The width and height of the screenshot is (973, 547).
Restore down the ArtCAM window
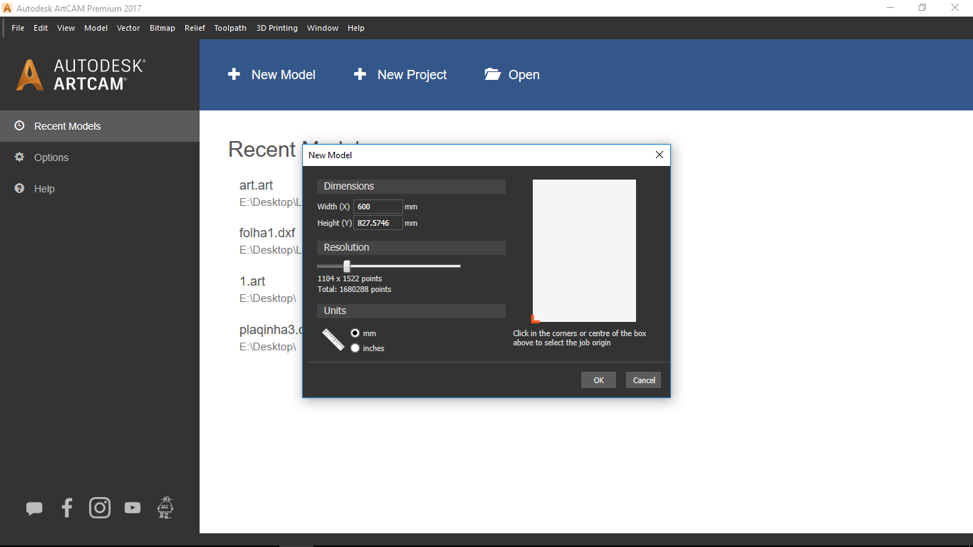[922, 8]
